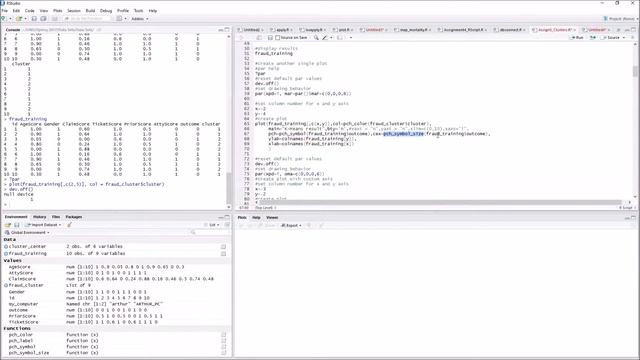Open workspace panes layout icon
Viewport: 640px width, 360px height.
point(119,19)
